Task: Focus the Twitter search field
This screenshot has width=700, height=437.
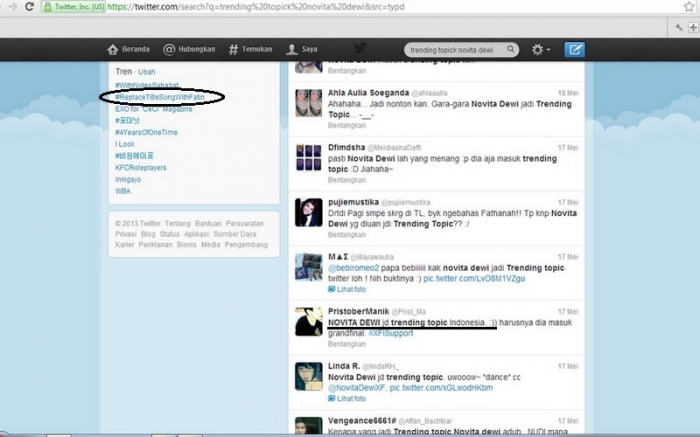Action: click(x=461, y=50)
